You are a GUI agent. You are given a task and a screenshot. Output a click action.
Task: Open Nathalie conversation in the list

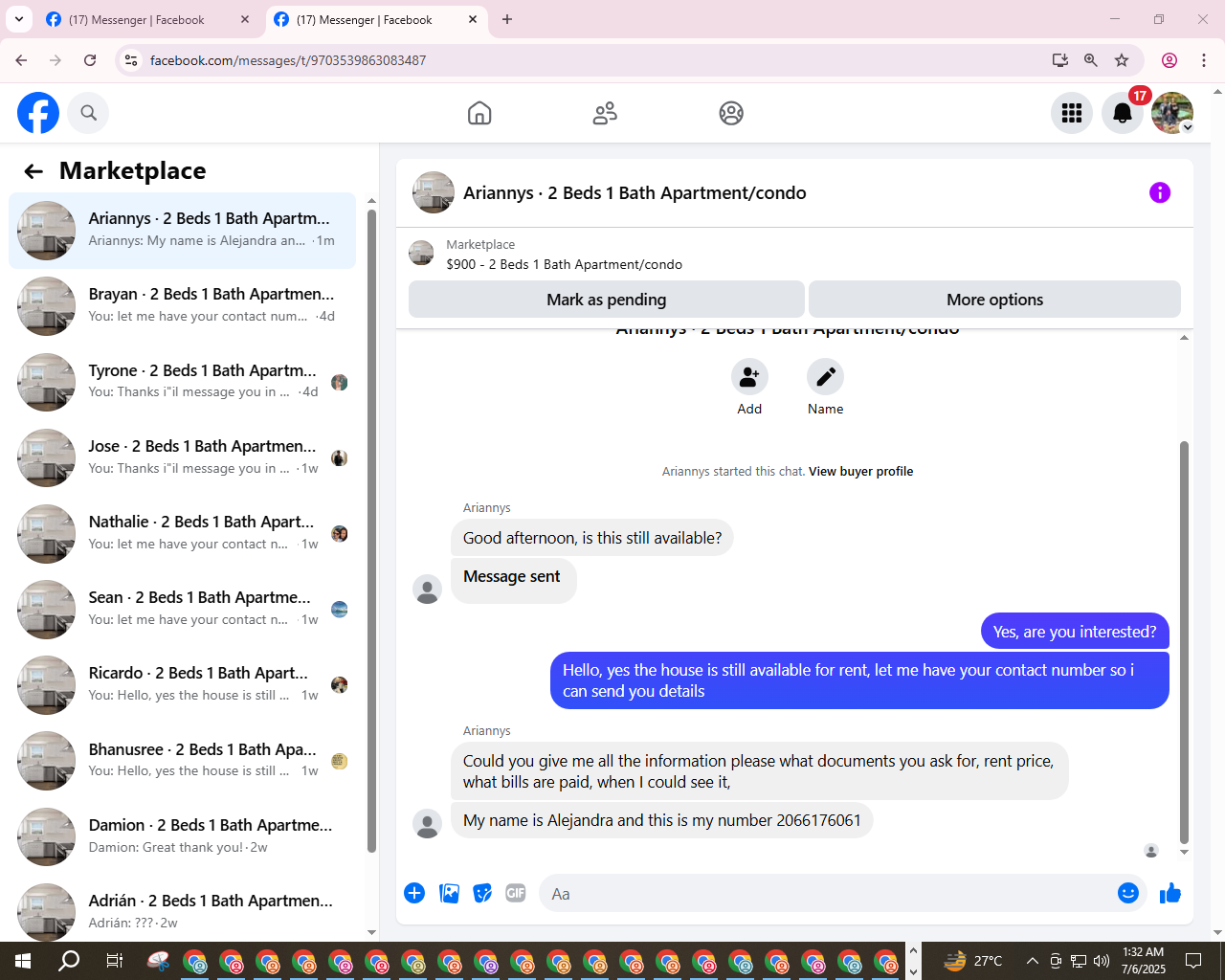point(182,533)
